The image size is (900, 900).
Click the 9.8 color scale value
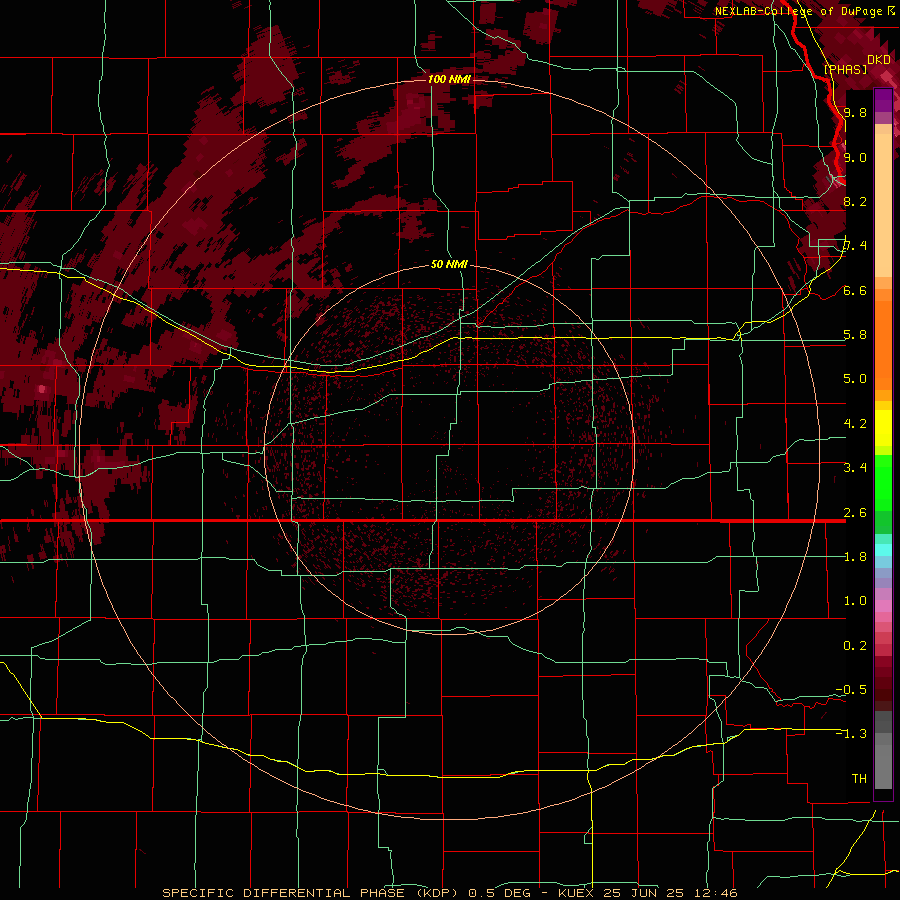[x=855, y=112]
